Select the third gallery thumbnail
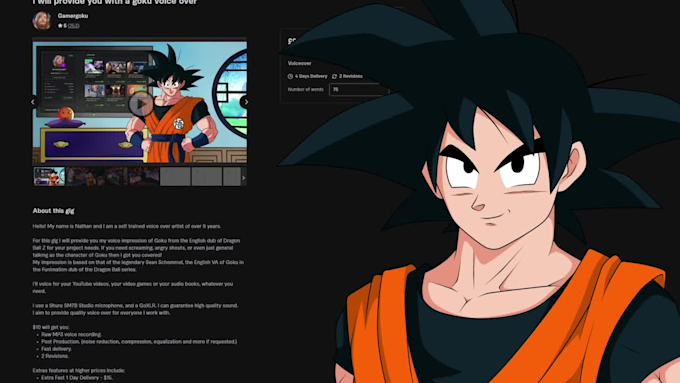 click(112, 177)
